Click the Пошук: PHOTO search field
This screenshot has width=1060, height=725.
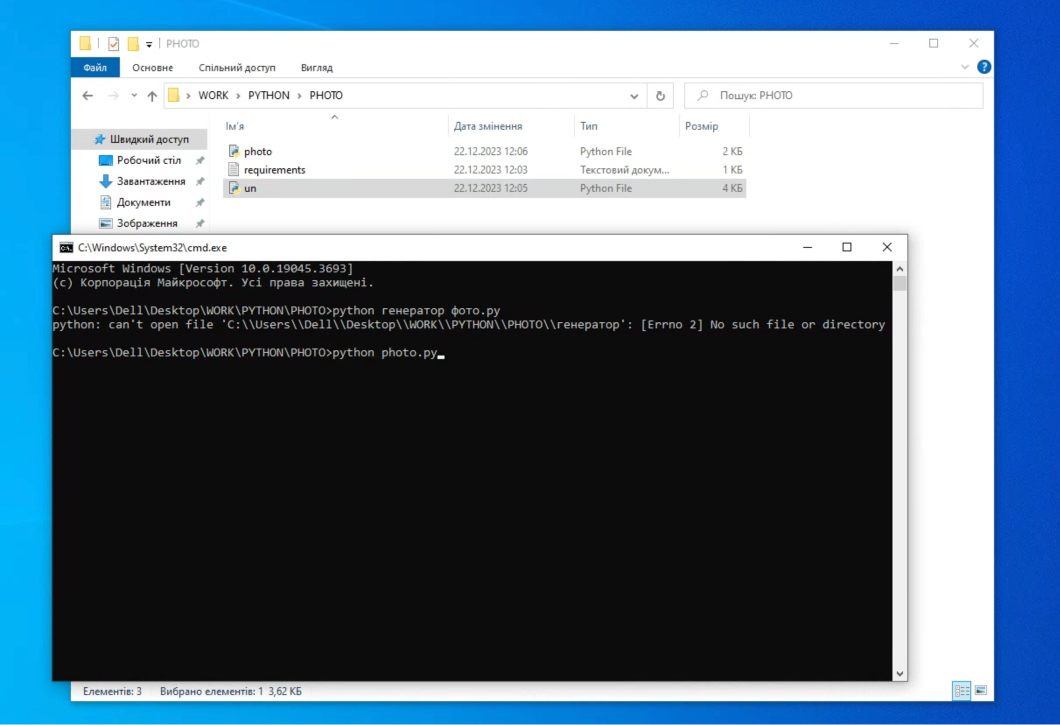pyautogui.click(x=834, y=95)
